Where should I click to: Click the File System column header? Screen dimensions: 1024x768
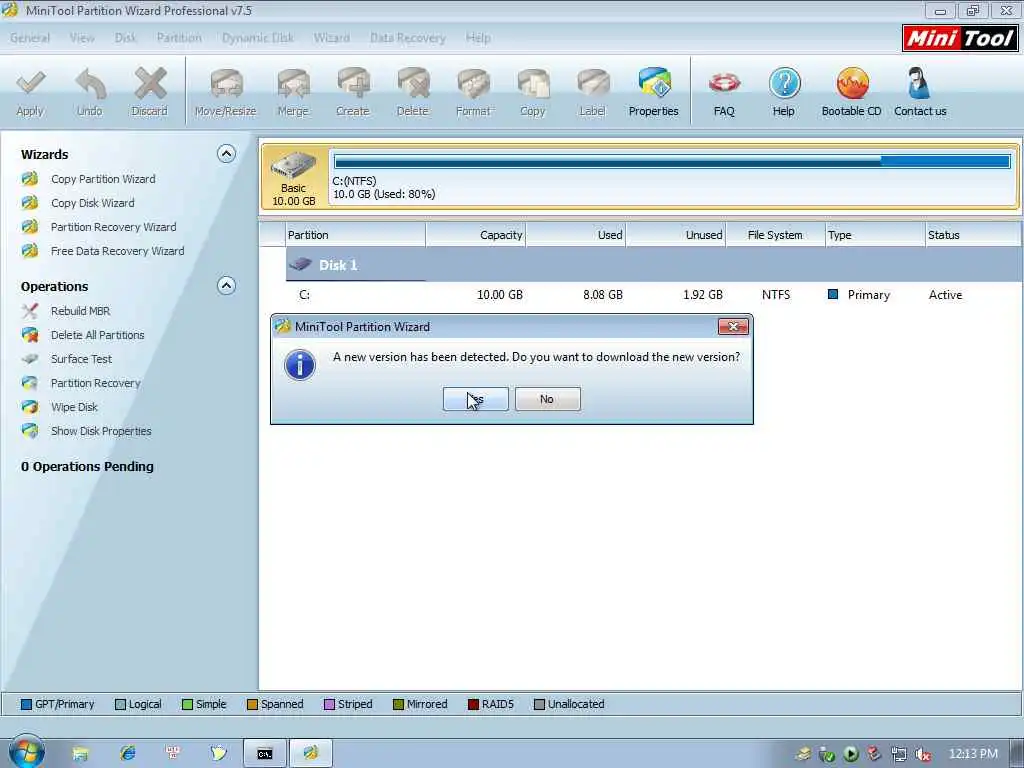775,235
